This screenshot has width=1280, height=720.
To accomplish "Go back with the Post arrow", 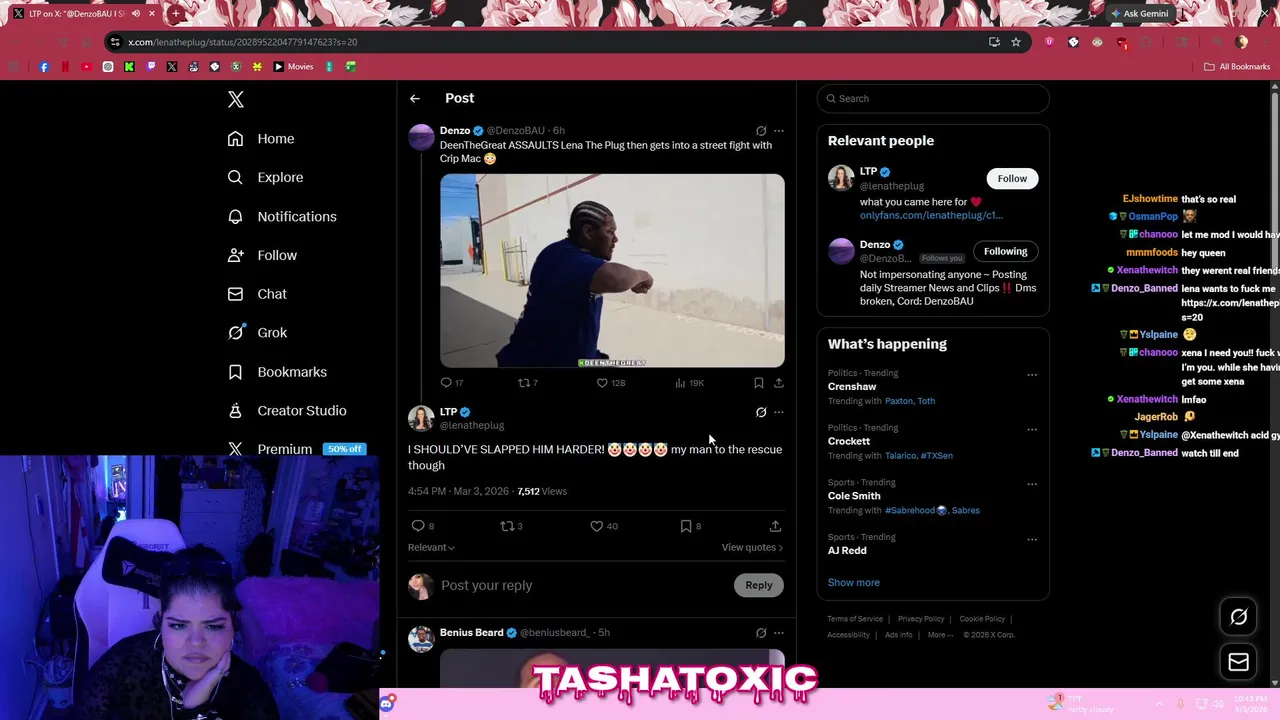I will pos(415,98).
